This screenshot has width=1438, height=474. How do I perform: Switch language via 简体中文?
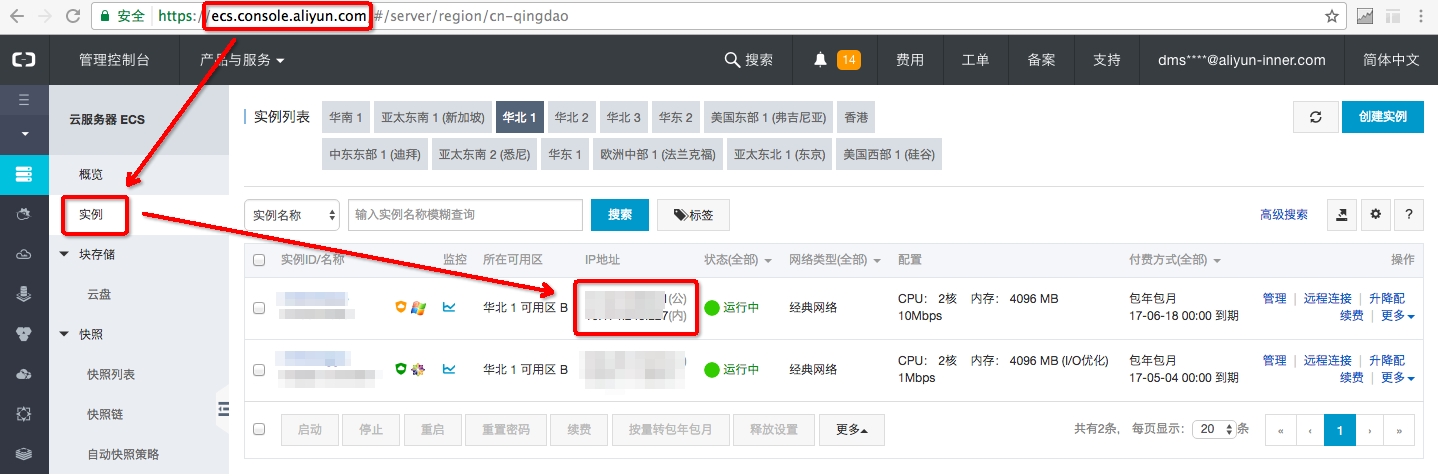[1391, 60]
